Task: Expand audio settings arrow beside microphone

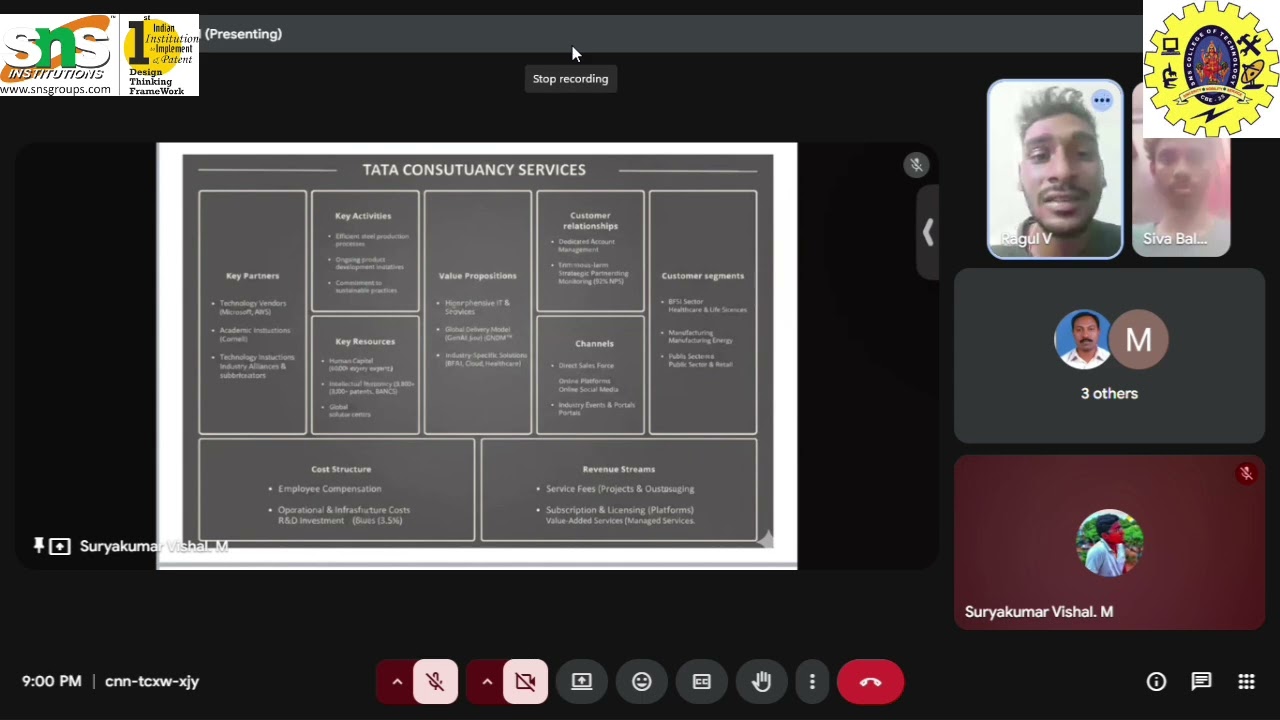Action: pyautogui.click(x=397, y=682)
